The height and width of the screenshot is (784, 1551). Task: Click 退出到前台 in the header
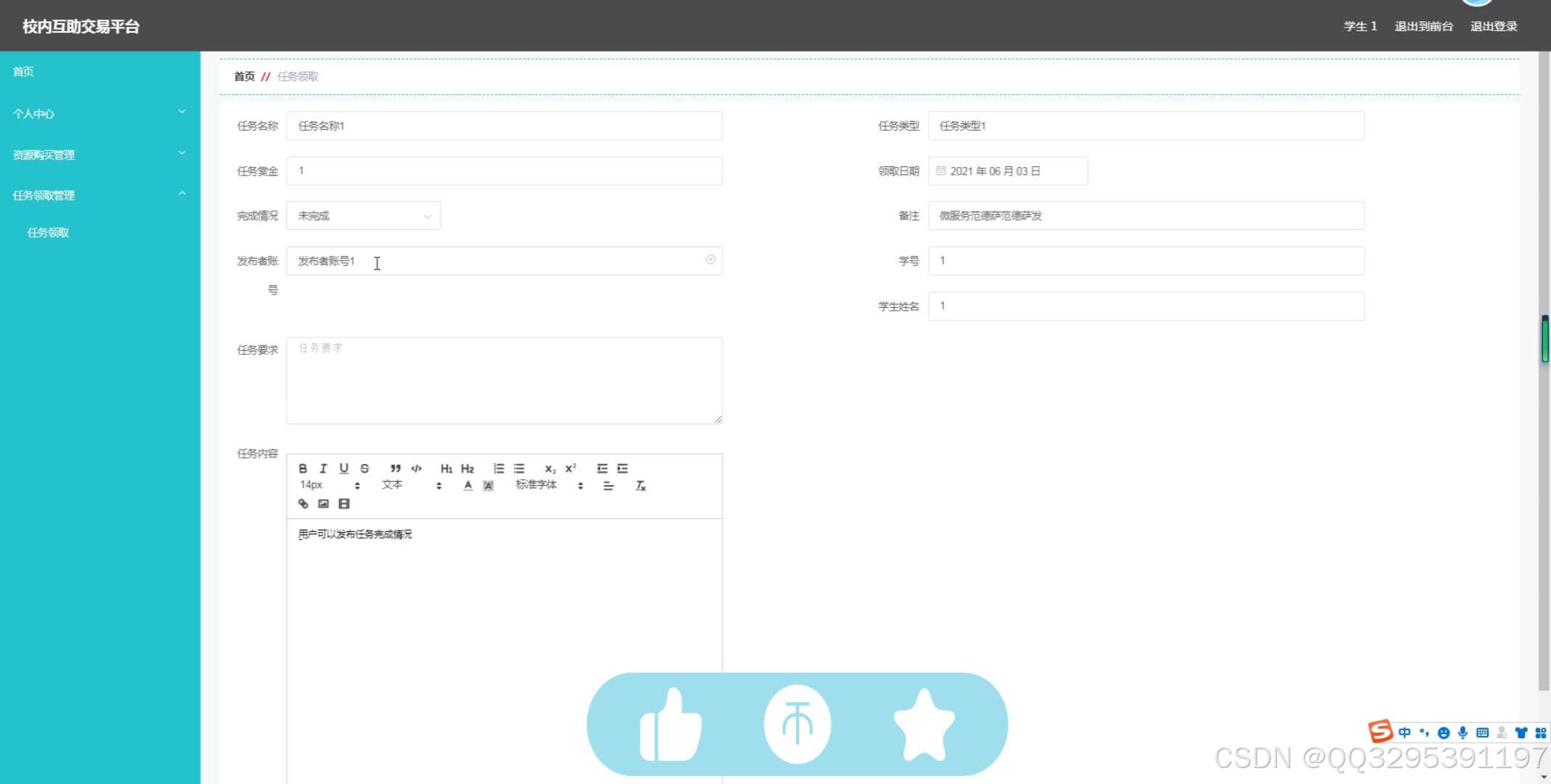click(1423, 26)
